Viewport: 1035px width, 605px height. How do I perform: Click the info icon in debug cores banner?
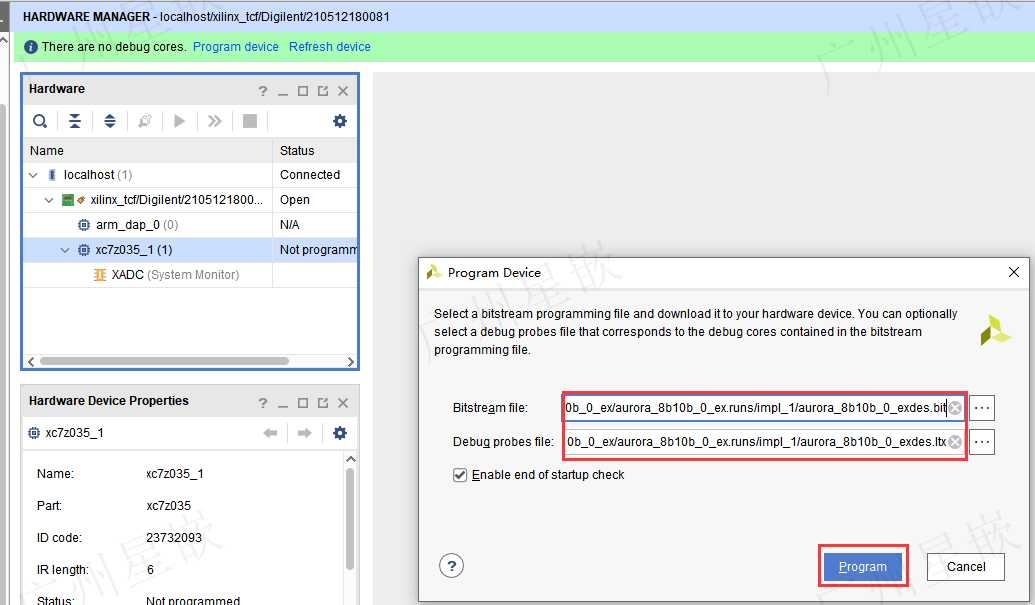click(30, 47)
